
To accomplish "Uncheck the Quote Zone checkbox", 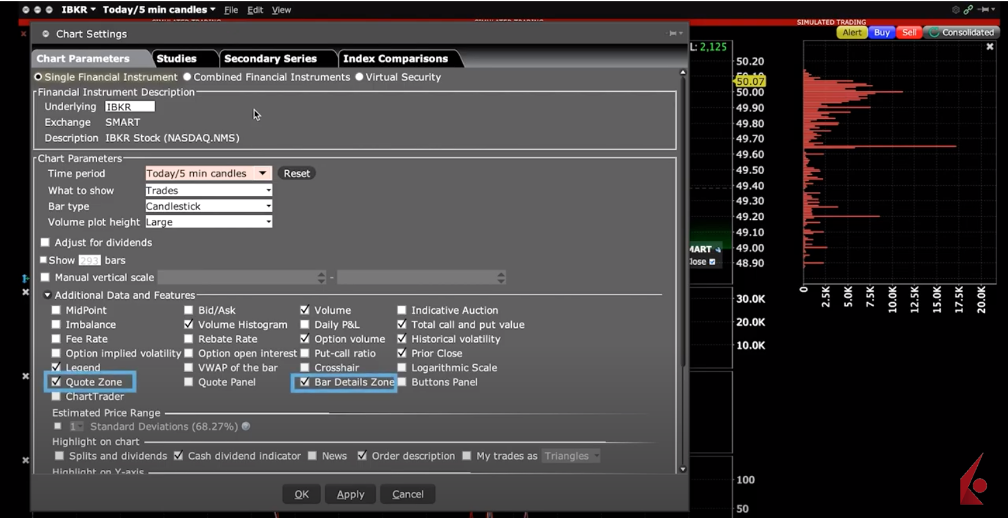I will point(57,382).
